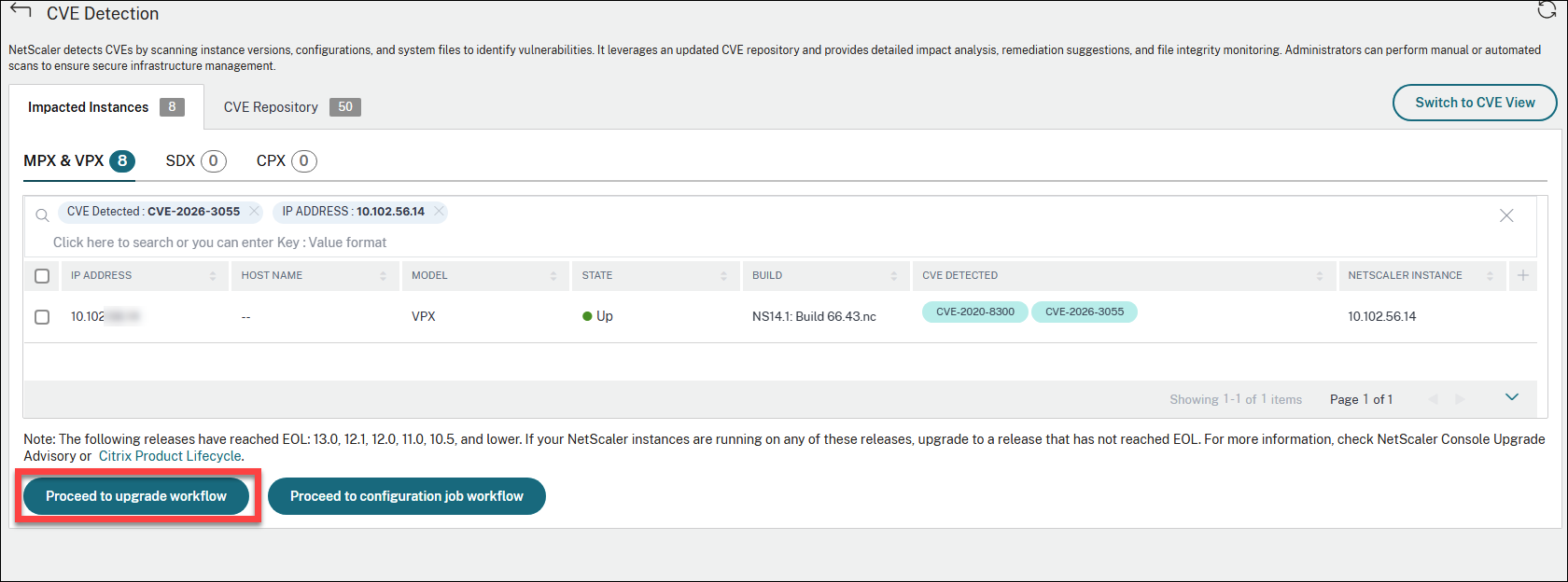Viewport: 1568px width, 582px height.
Task: Go to the next page of results
Action: [x=1461, y=399]
